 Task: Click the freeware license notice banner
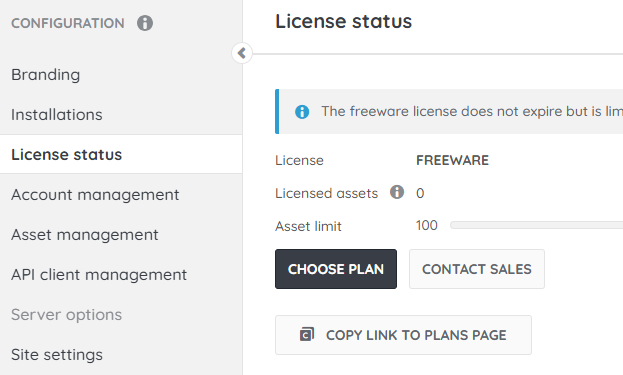point(449,112)
